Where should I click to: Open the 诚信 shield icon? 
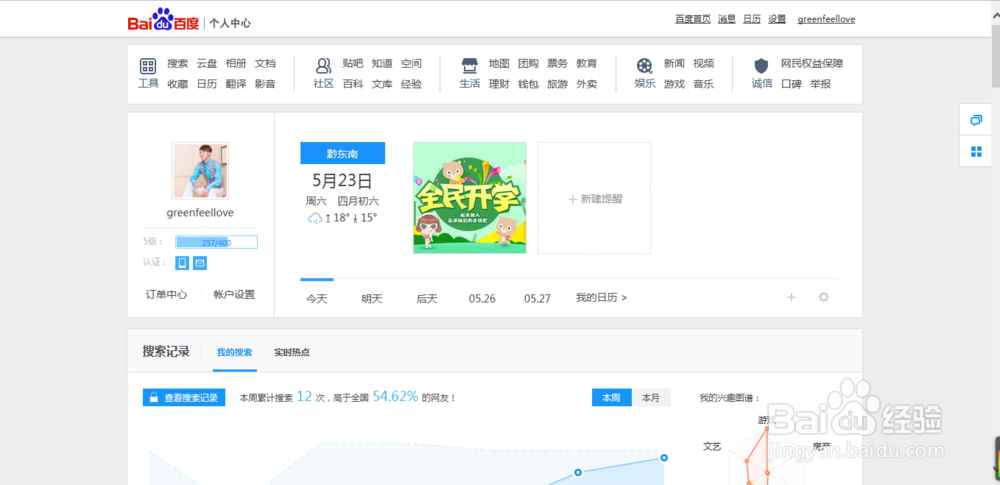pos(761,66)
